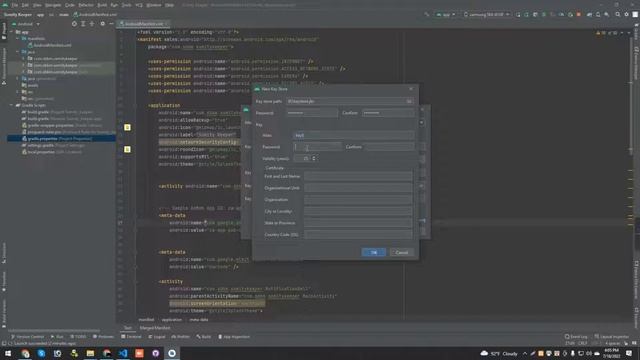Click Cancel in New Key Store dialog

[x=402, y=252]
